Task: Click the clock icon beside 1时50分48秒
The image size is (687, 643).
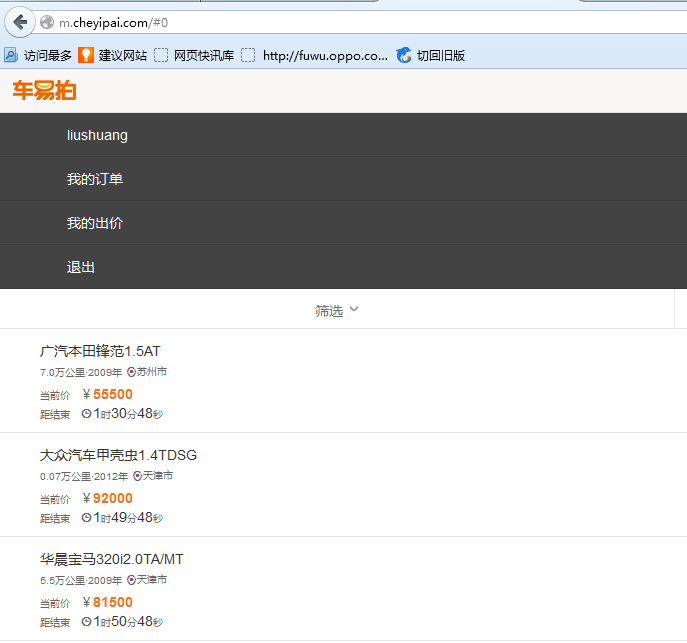Action: [86, 622]
